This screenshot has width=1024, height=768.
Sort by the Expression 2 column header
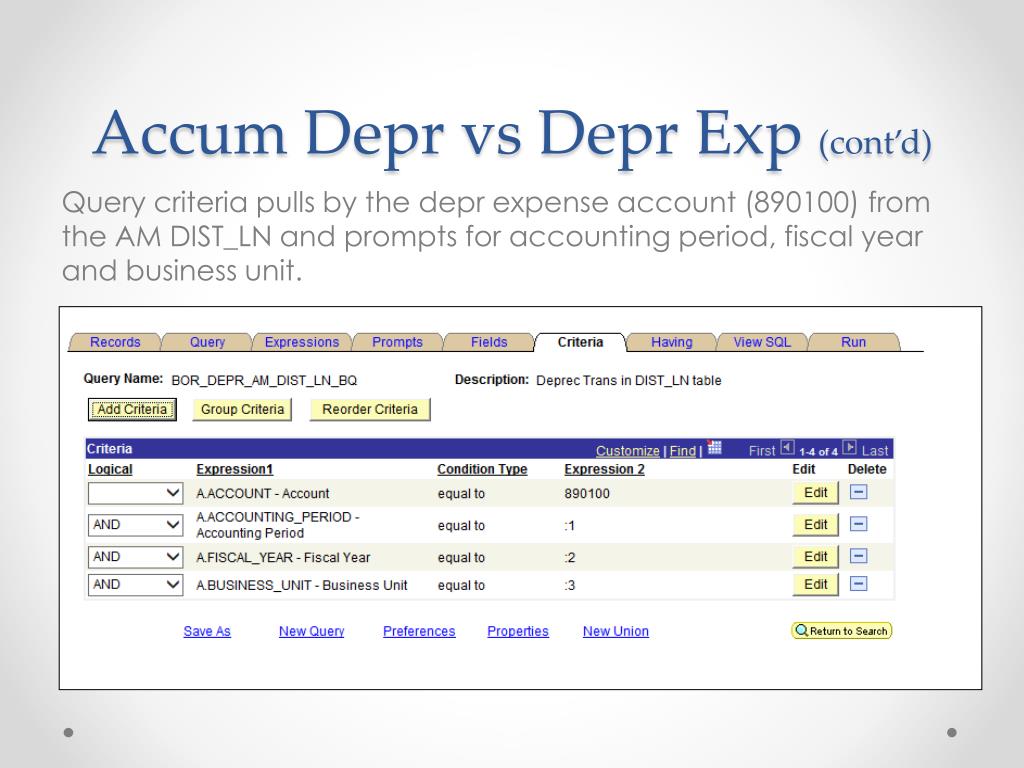click(x=604, y=469)
